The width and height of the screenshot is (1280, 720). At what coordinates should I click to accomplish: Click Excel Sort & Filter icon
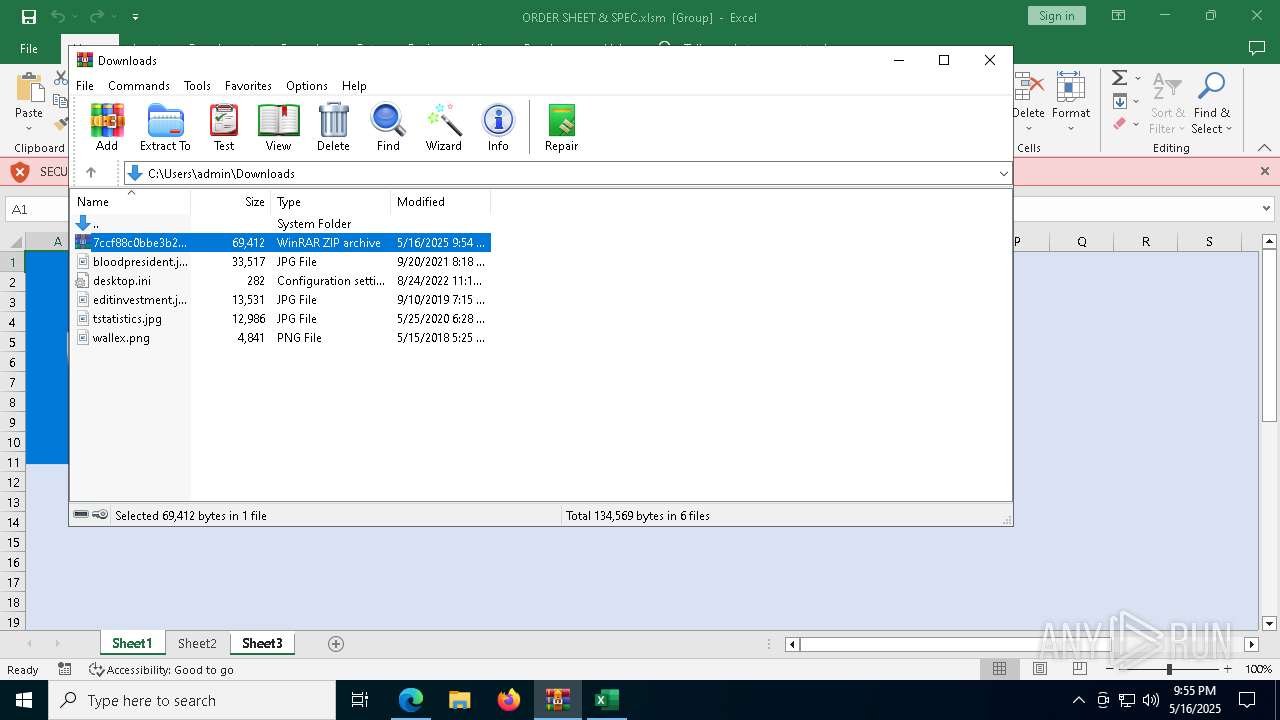[1167, 104]
